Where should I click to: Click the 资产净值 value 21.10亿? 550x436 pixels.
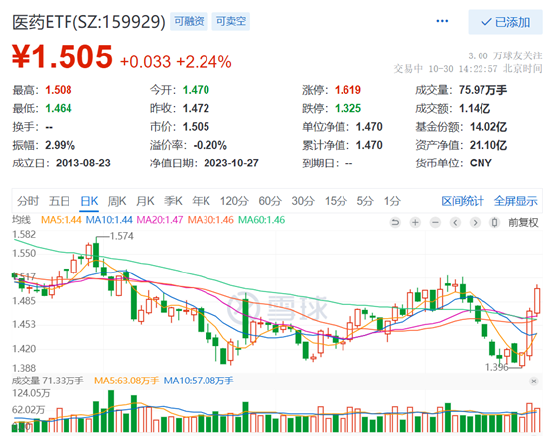click(x=488, y=145)
